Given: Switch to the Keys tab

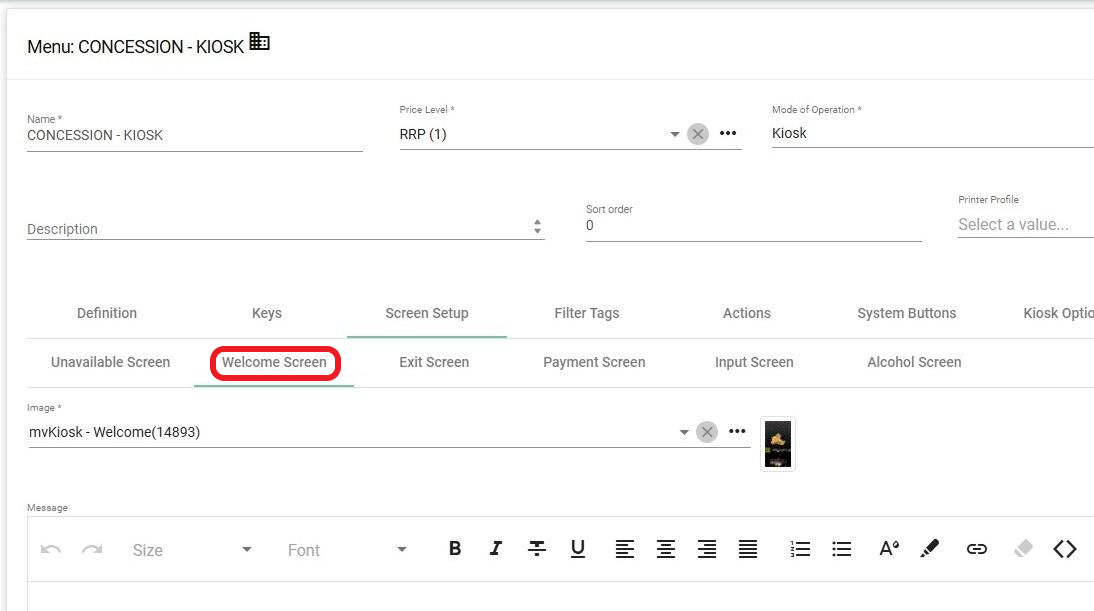Looking at the screenshot, I should (266, 313).
